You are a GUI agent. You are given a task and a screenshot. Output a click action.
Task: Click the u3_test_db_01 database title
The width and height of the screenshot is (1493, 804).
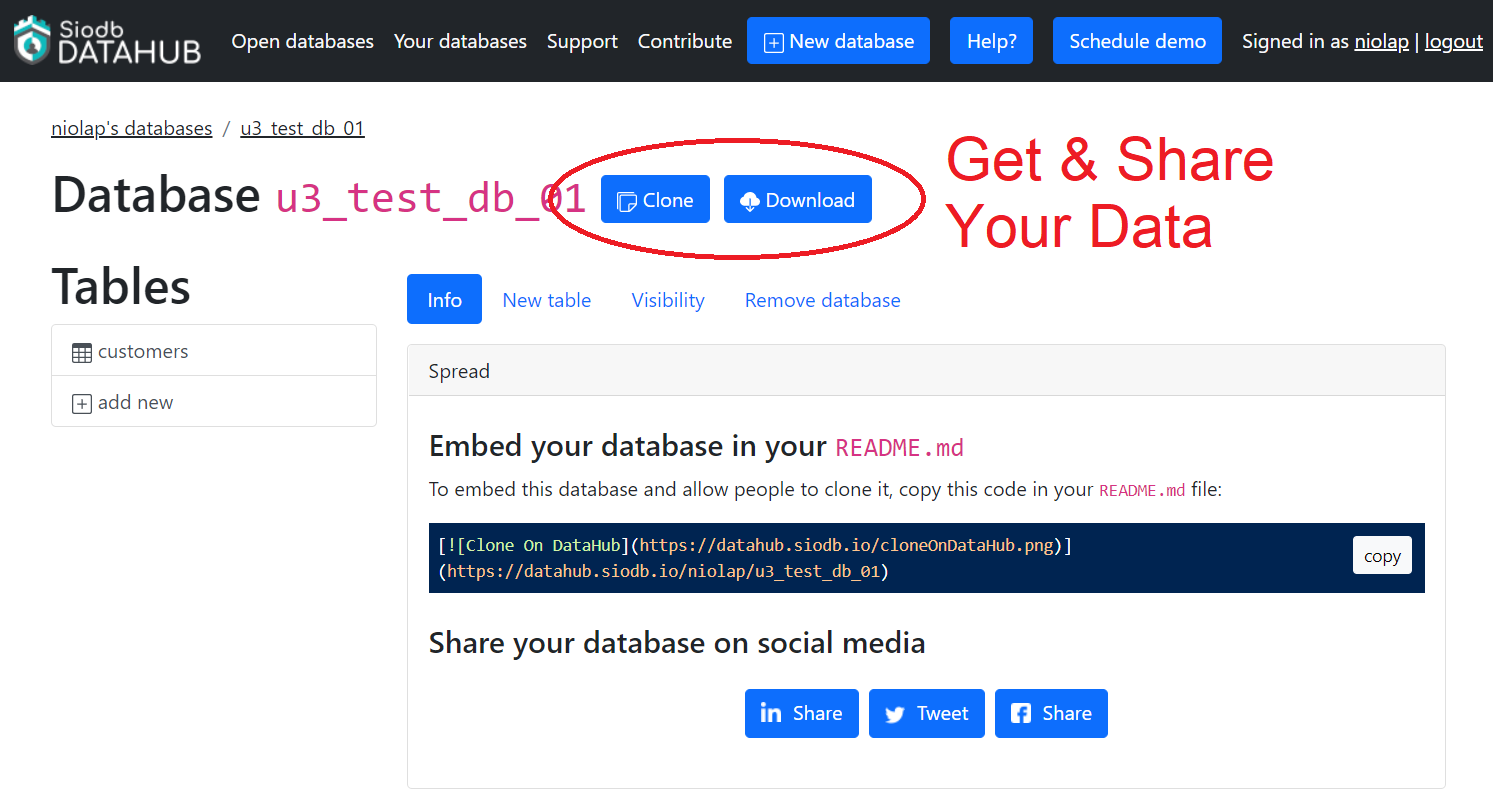click(x=431, y=198)
